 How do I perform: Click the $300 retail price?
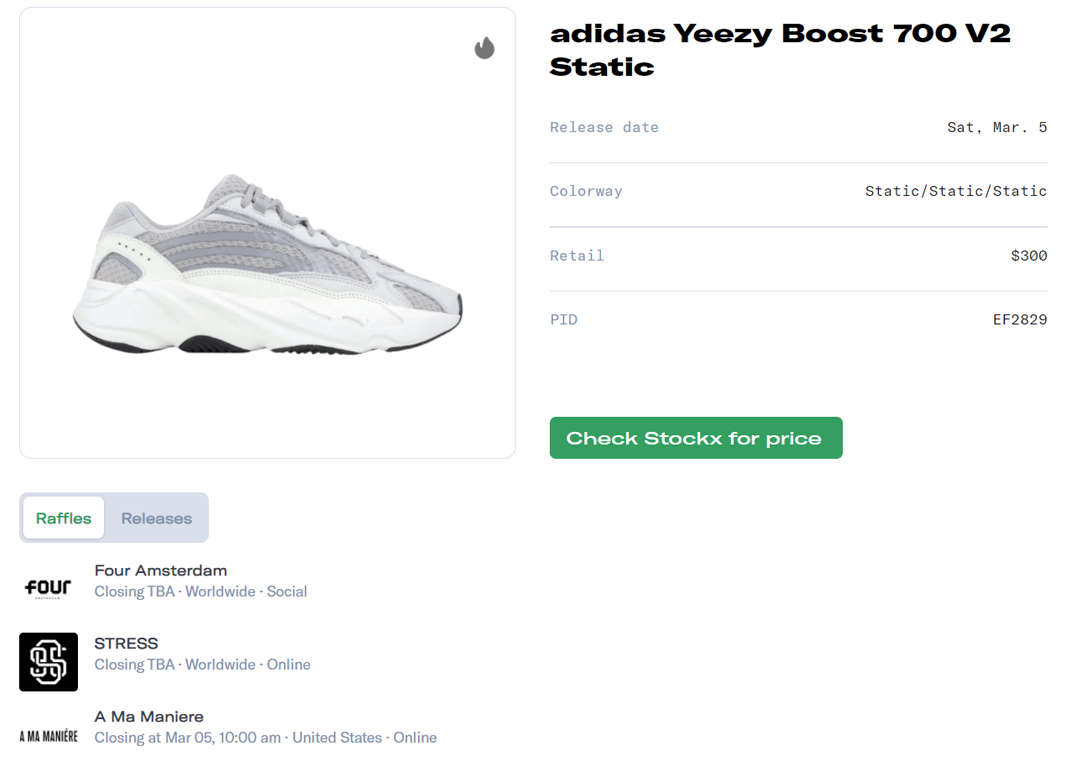coord(1028,255)
